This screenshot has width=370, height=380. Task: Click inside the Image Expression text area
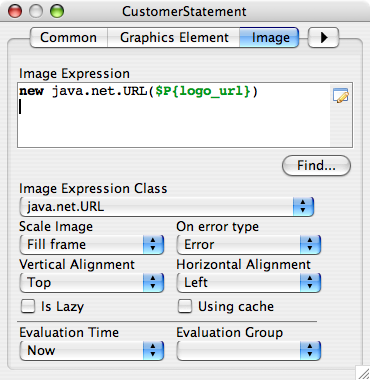tap(174, 115)
